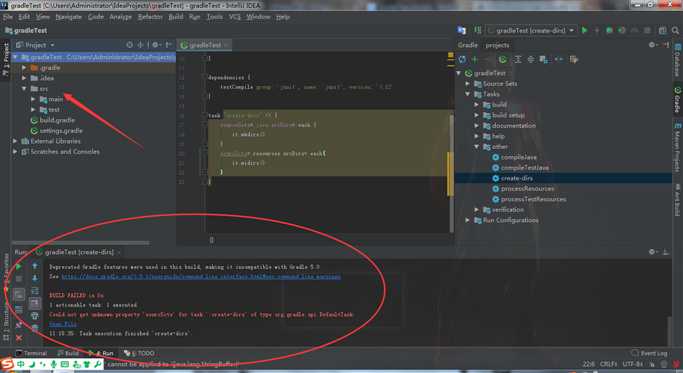Hide the Project tool window

coord(169,45)
